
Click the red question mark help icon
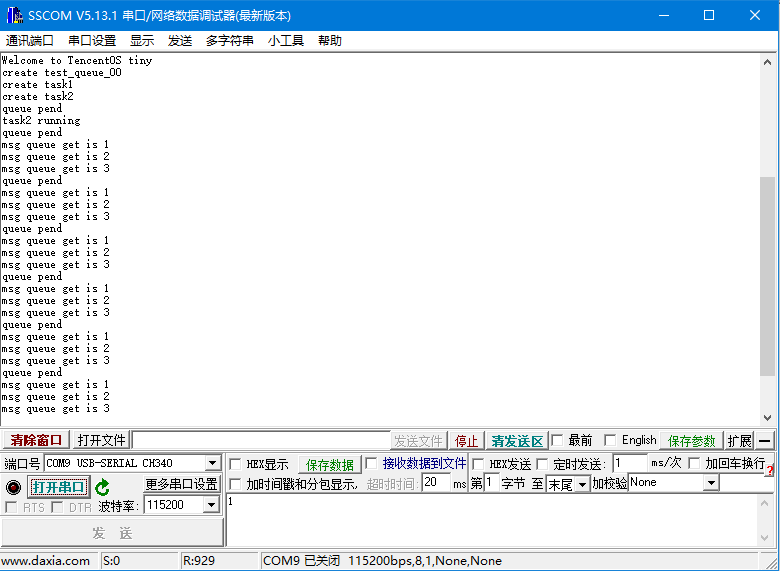[x=771, y=471]
